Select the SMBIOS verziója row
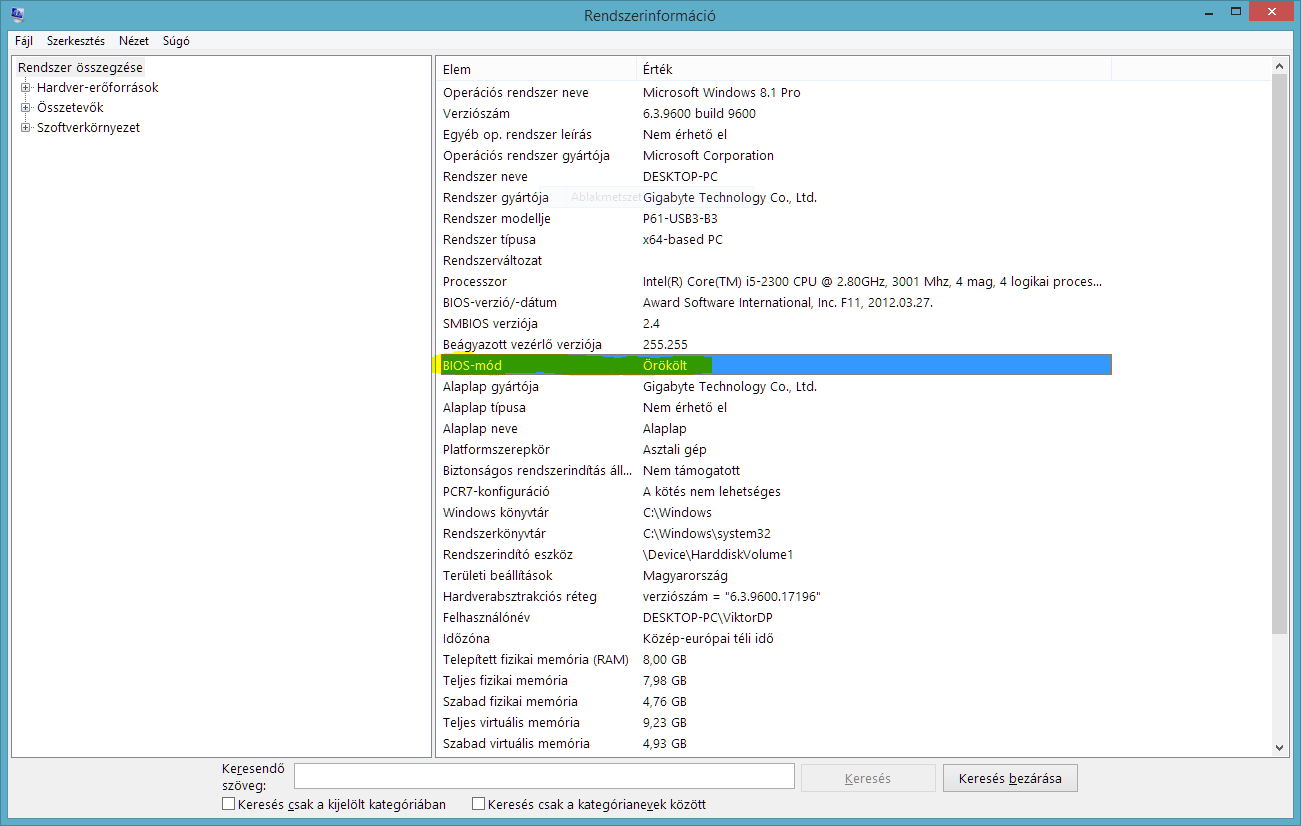This screenshot has height=826, width=1301. [x=774, y=323]
